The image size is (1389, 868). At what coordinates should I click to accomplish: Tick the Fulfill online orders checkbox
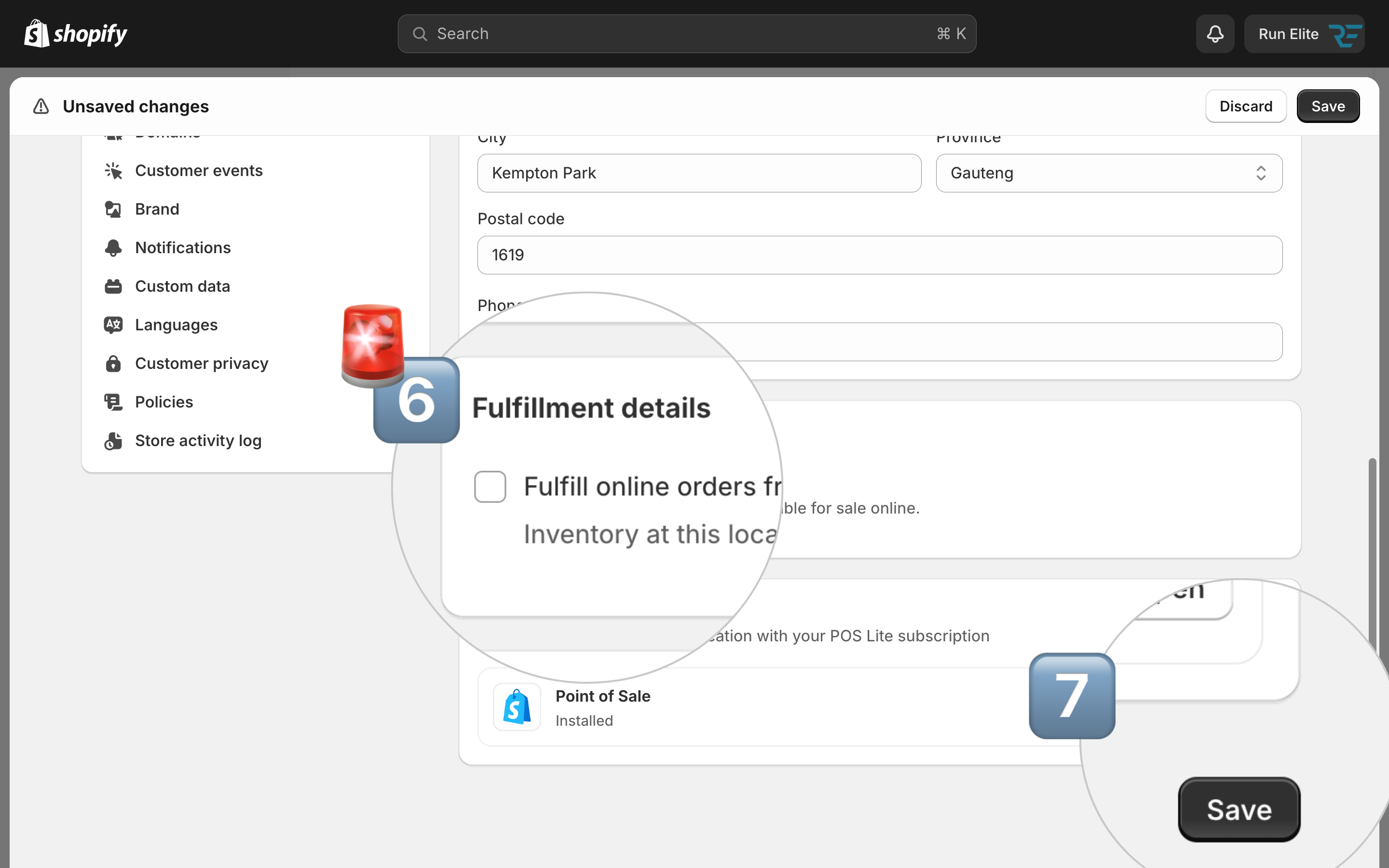click(490, 487)
